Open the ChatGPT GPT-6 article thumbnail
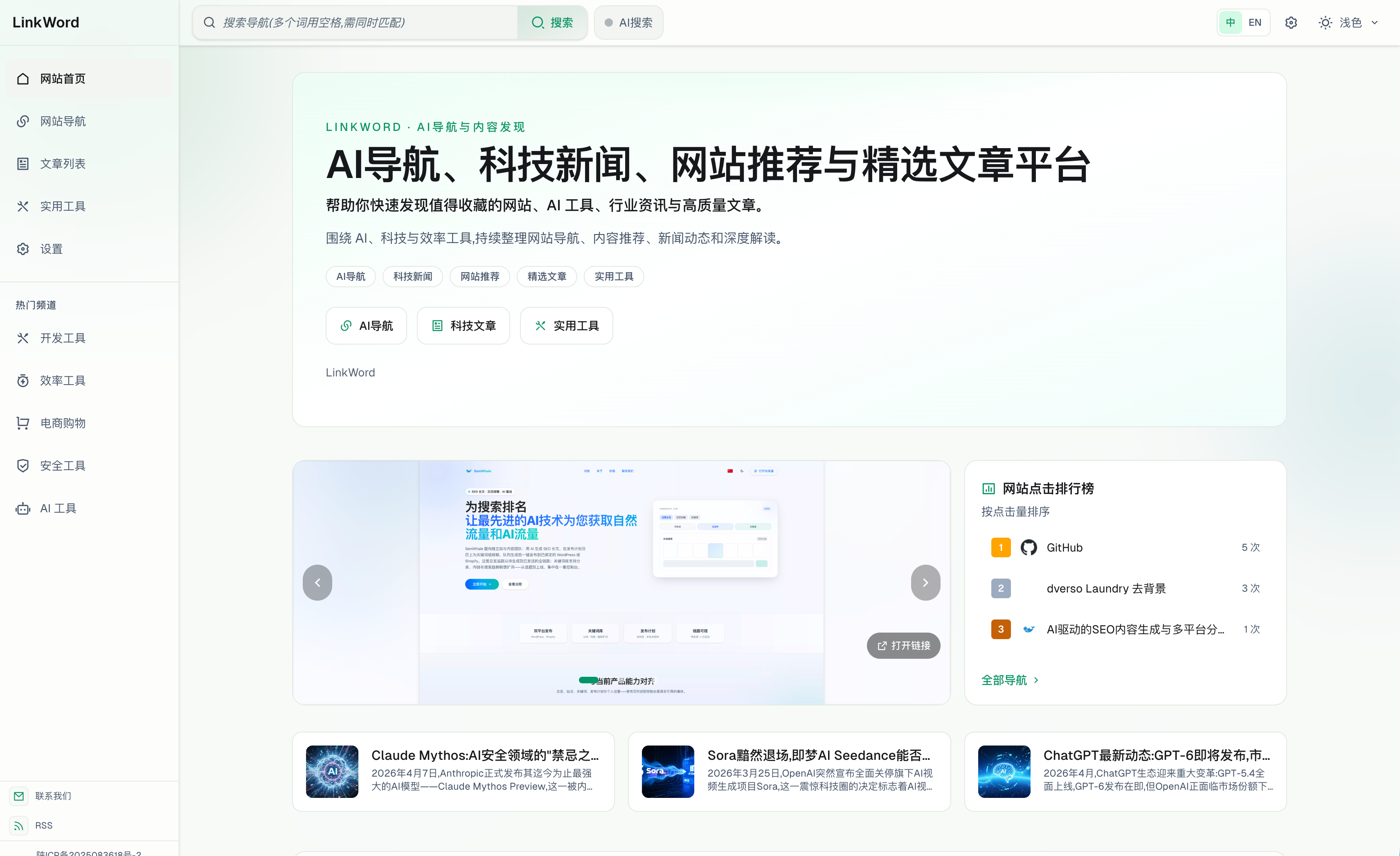The image size is (1400, 856). coord(1004,772)
